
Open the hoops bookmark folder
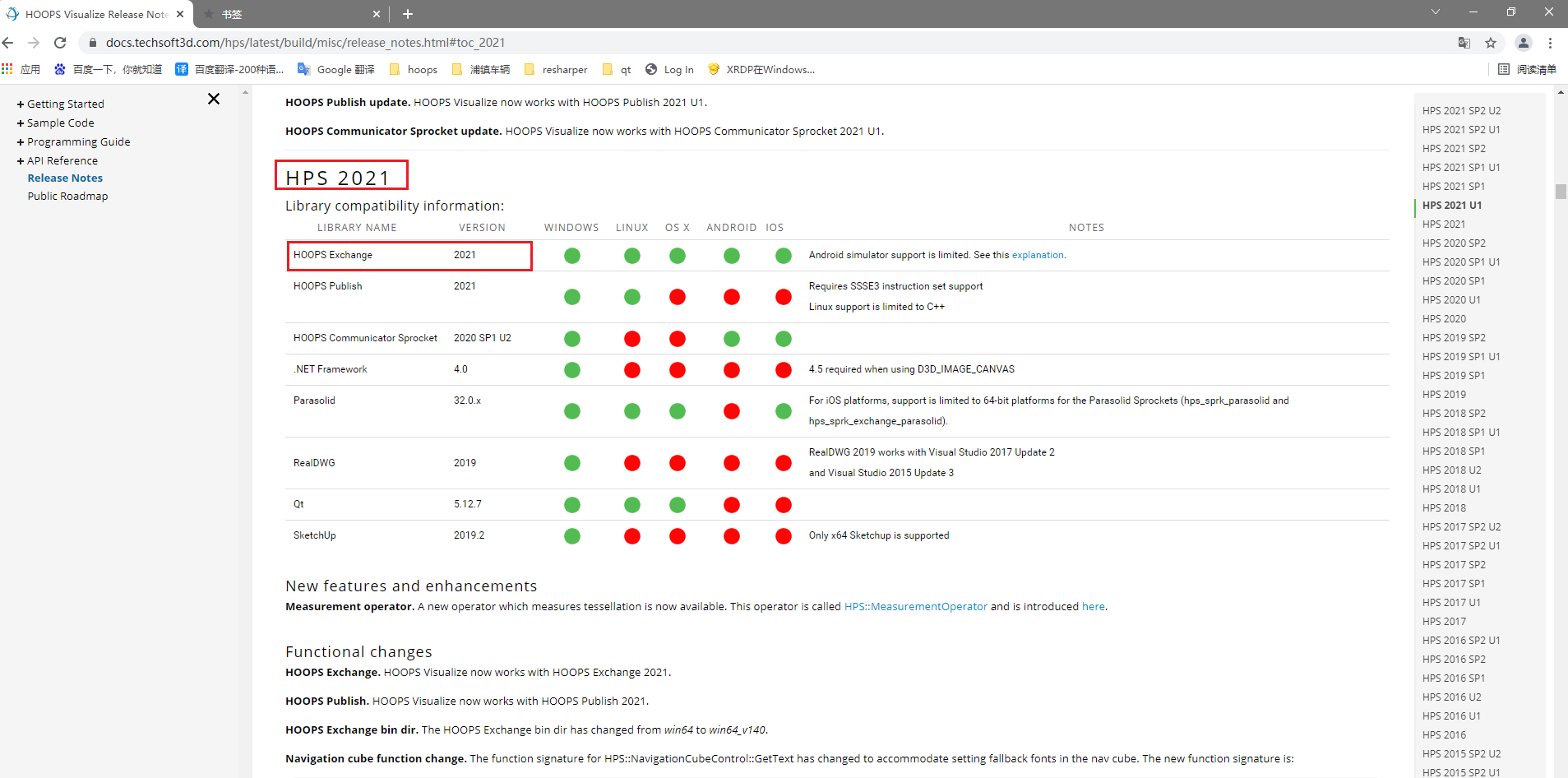(414, 69)
